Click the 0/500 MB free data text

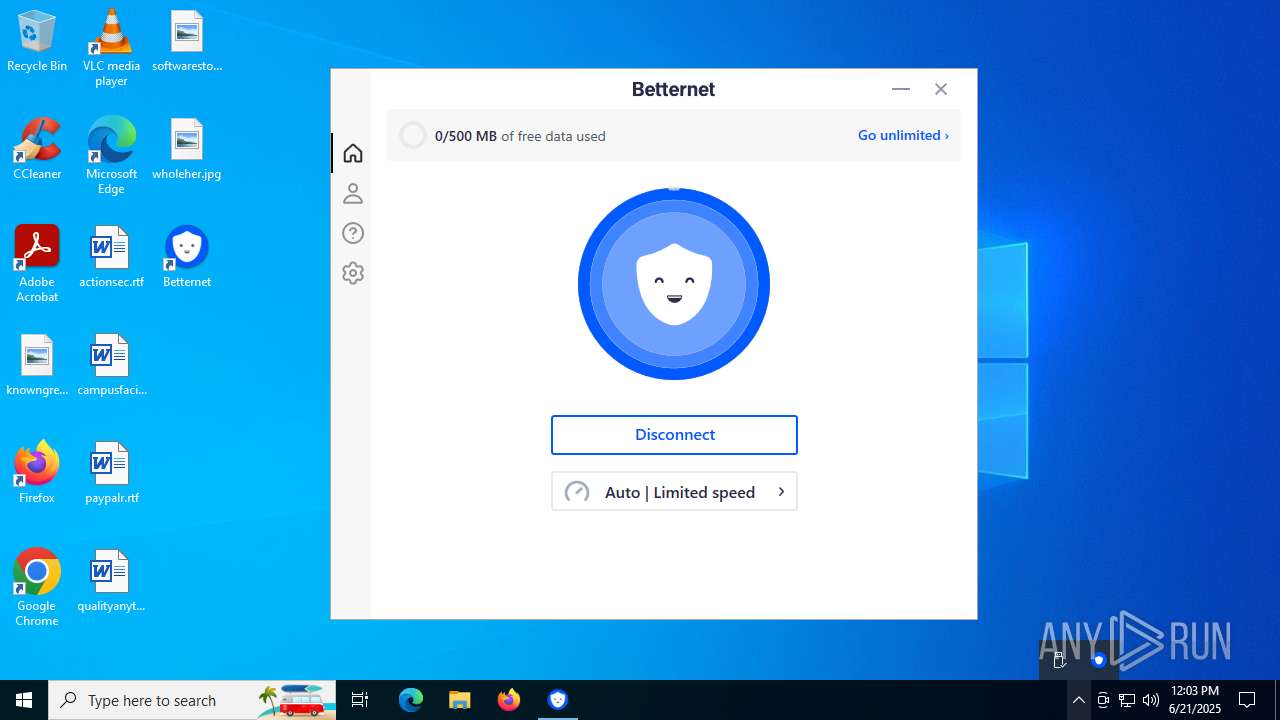(520, 136)
